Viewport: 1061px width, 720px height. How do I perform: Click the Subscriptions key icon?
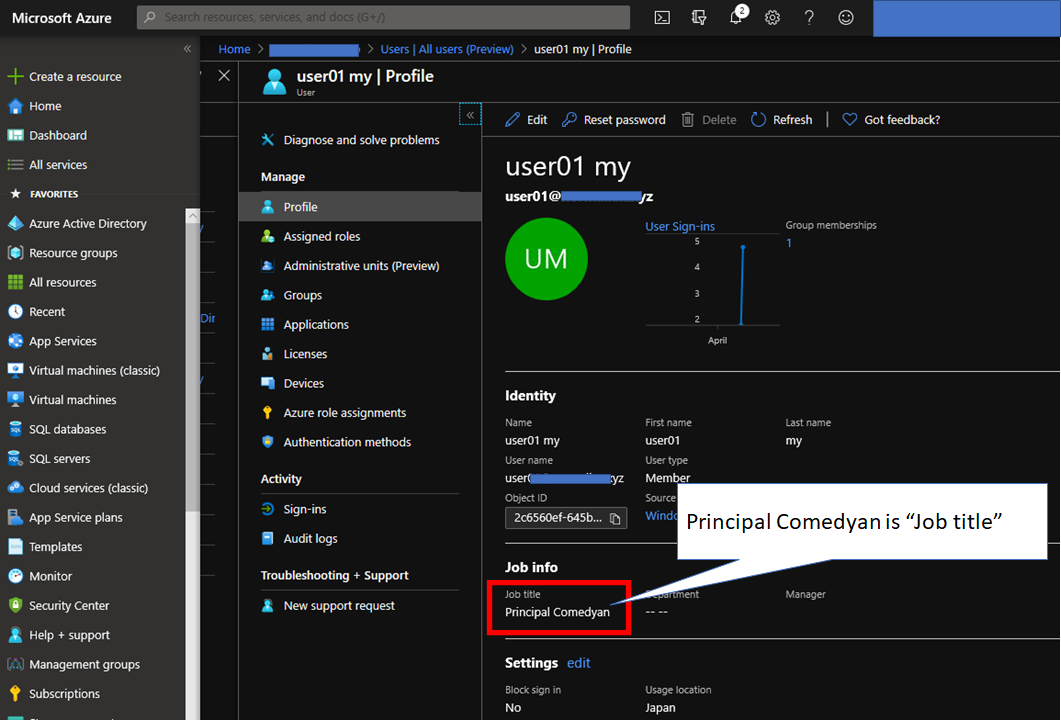coord(15,694)
